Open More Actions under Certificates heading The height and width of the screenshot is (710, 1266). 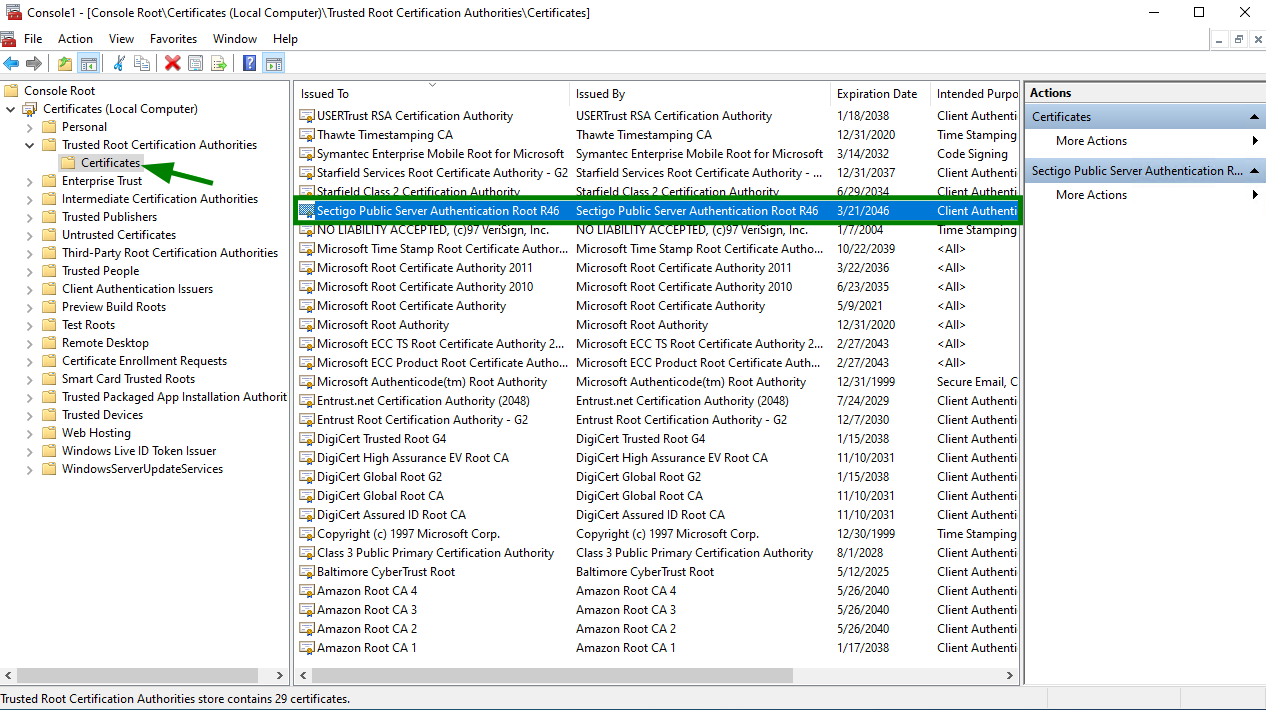click(x=1145, y=141)
